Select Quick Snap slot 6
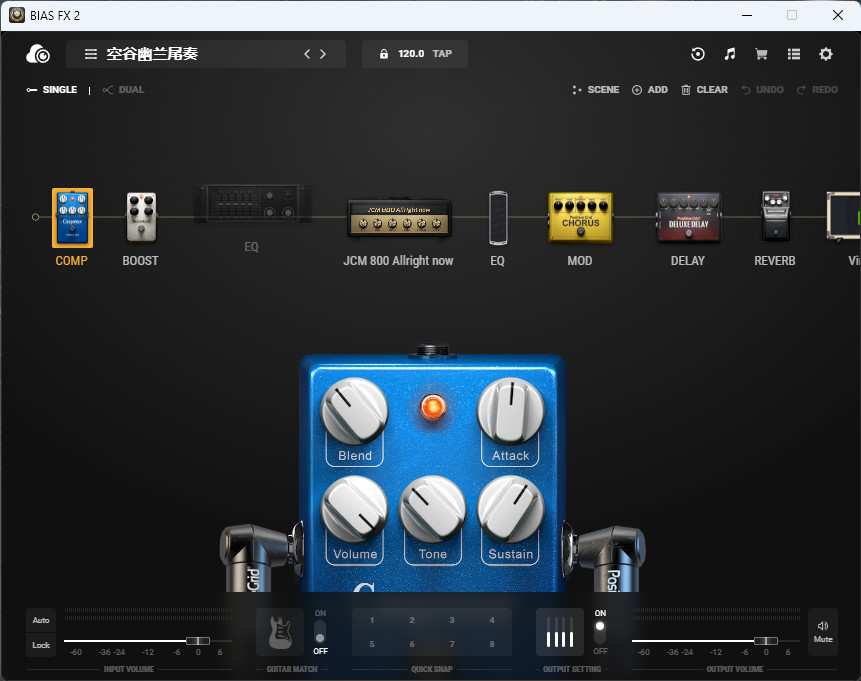This screenshot has width=861, height=681. pyautogui.click(x=412, y=644)
